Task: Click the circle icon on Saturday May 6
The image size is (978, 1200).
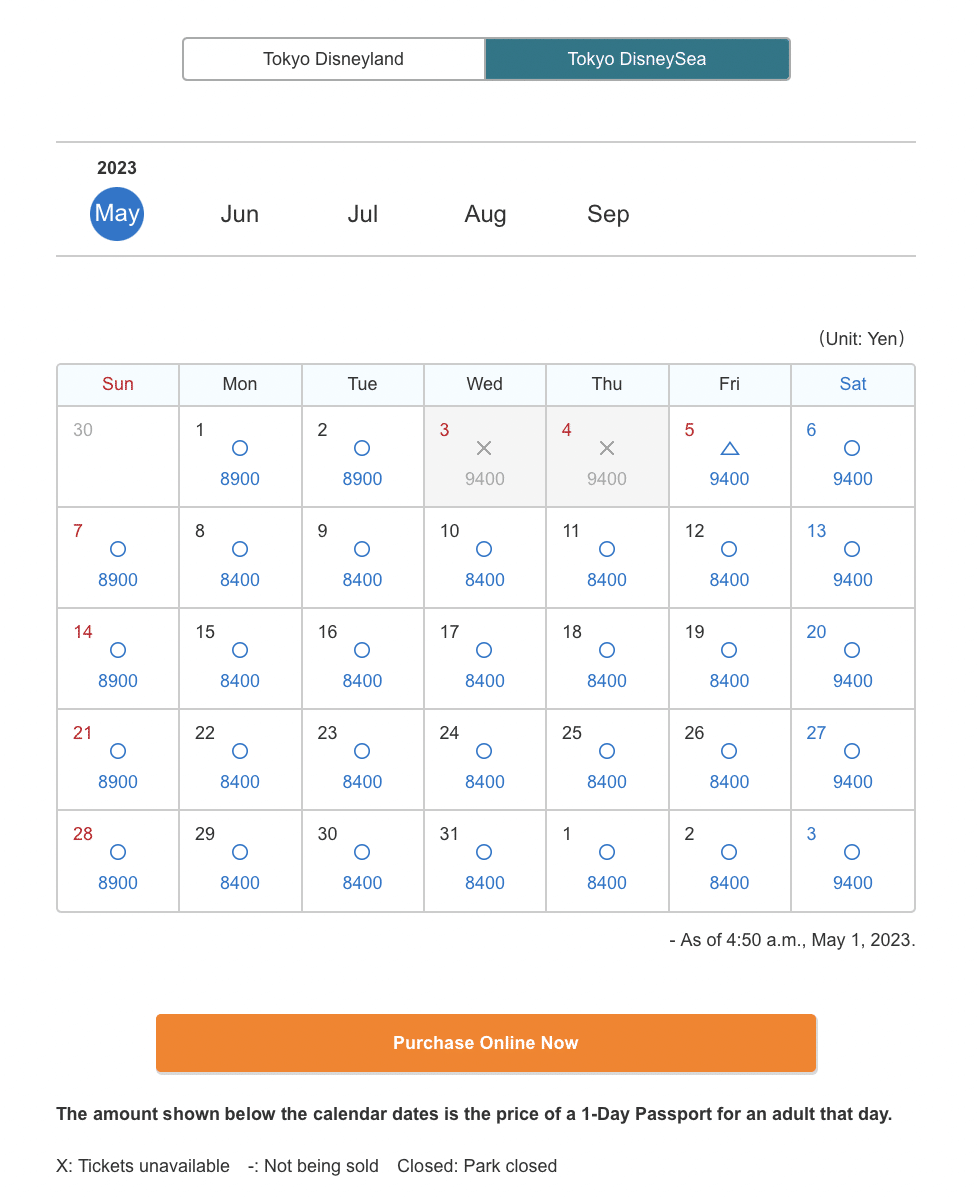Action: pos(852,448)
